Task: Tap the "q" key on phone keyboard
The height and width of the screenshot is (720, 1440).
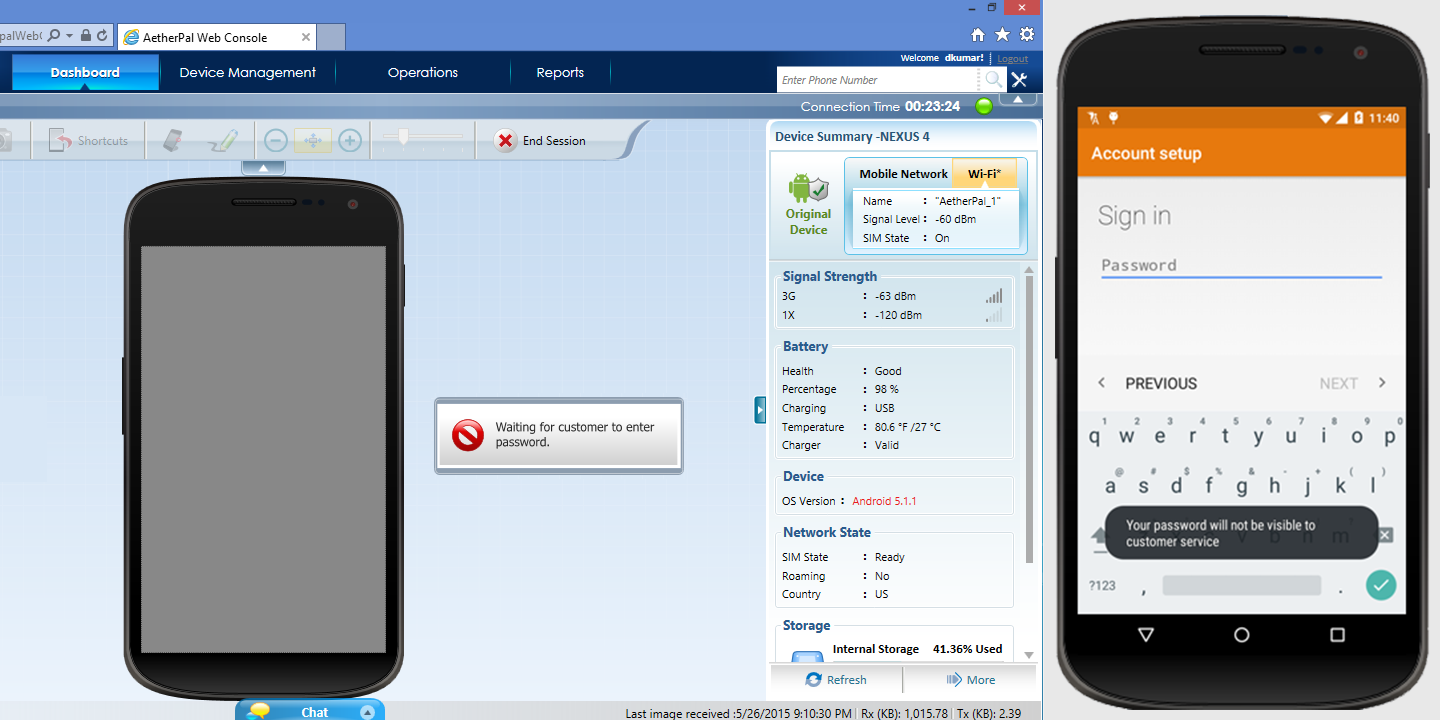Action: [x=1094, y=436]
